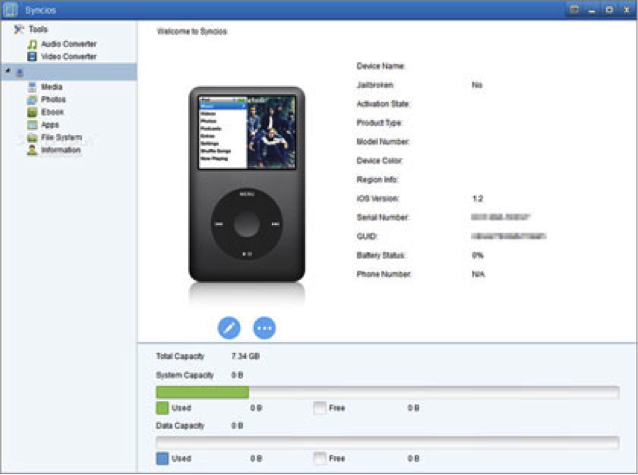Open the title bar menu icon left of minimize
This screenshot has width=638, height=475.
pos(574,9)
